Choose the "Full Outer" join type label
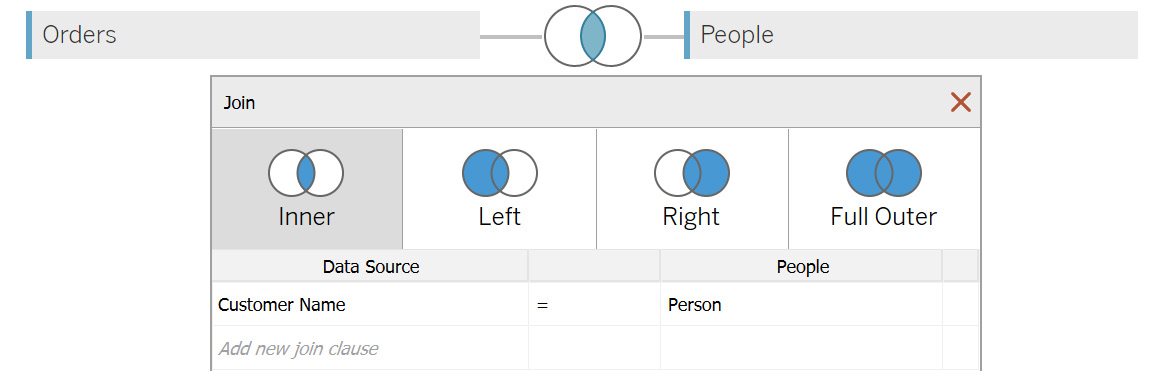The image size is (1149, 371). point(884,217)
